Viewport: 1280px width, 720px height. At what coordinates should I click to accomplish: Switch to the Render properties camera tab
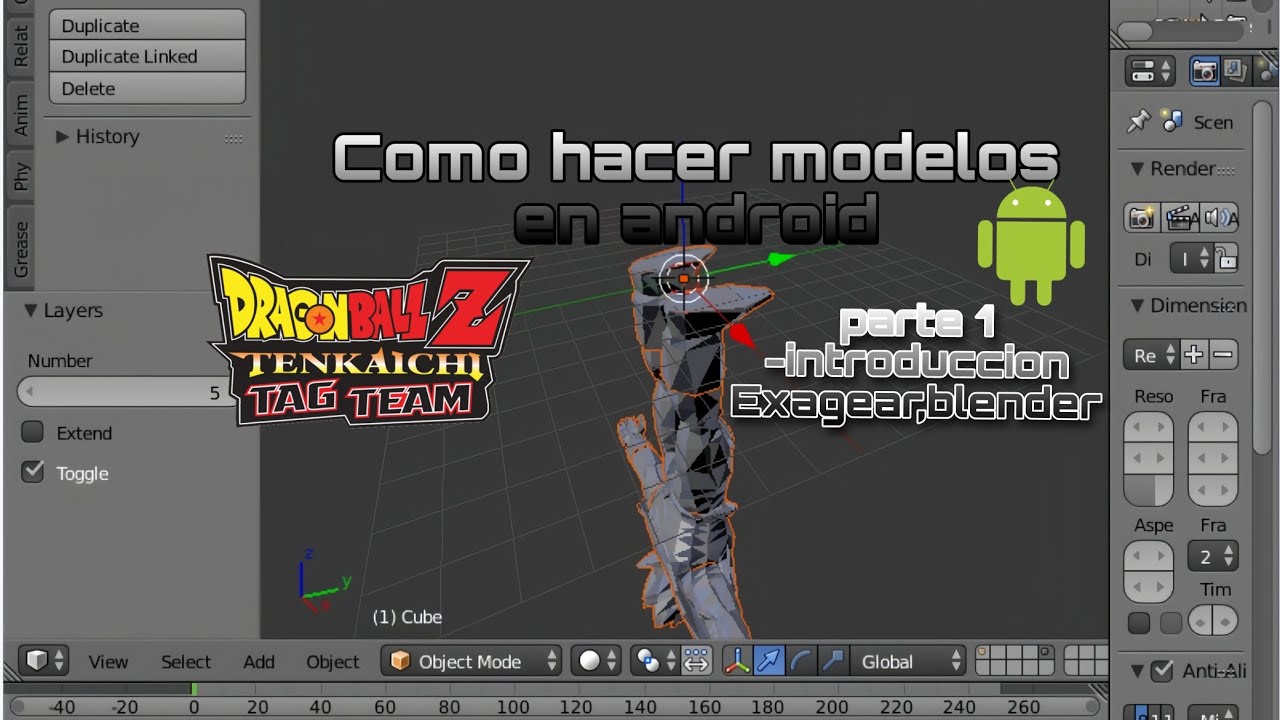pos(1205,71)
